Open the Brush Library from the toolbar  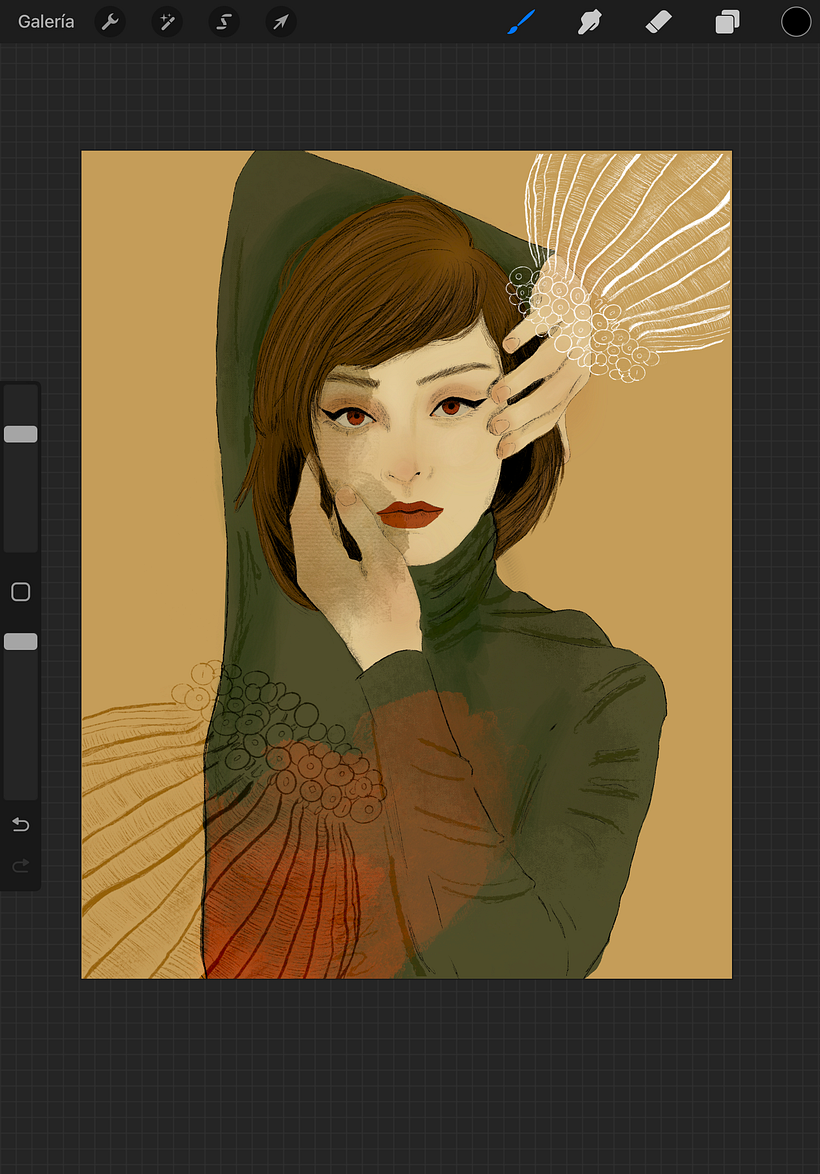pyautogui.click(x=523, y=21)
